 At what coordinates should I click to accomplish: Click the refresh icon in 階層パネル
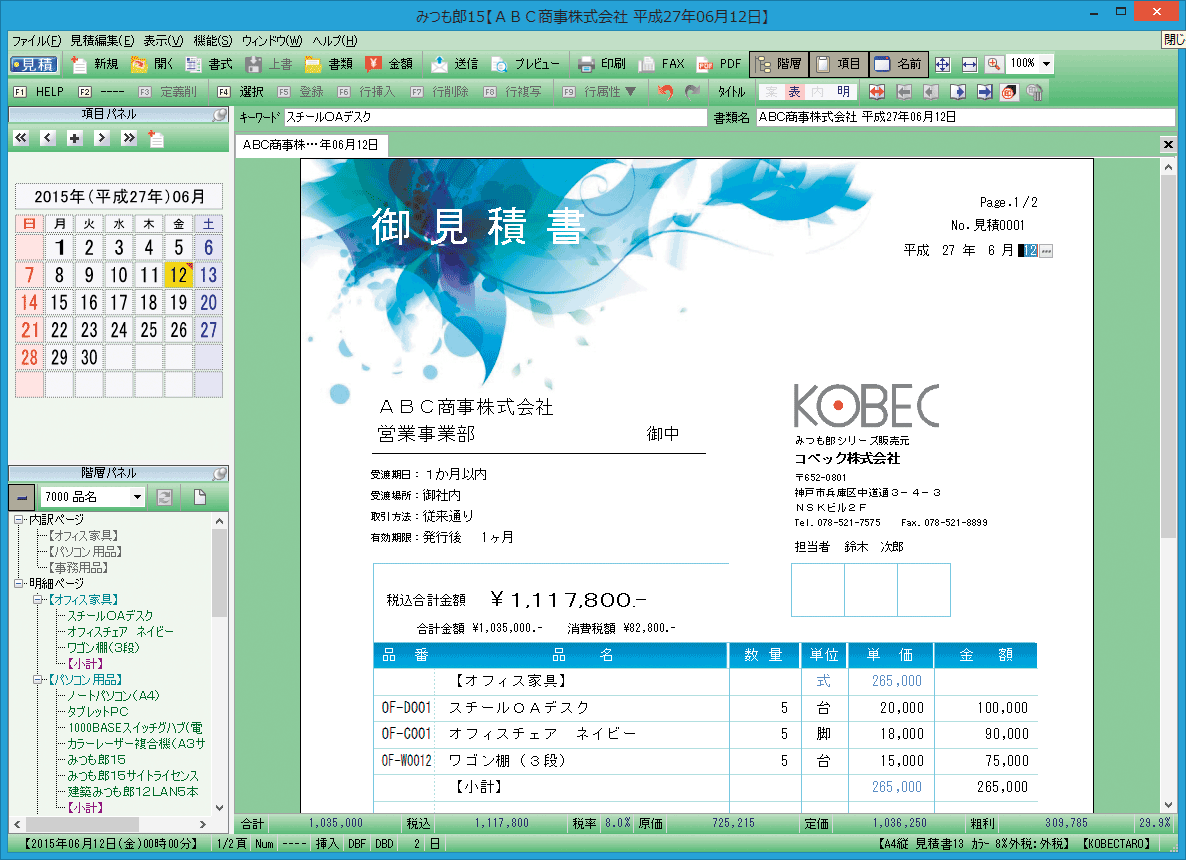click(x=164, y=497)
